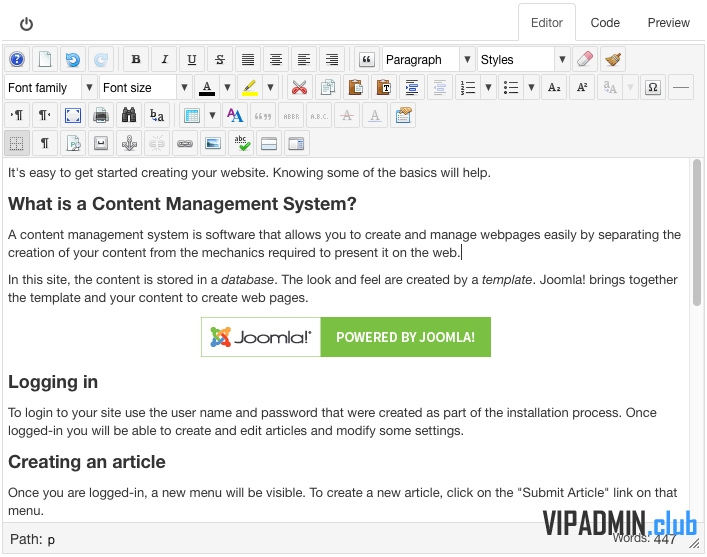
Task: Undo the last change
Action: pos(73,59)
